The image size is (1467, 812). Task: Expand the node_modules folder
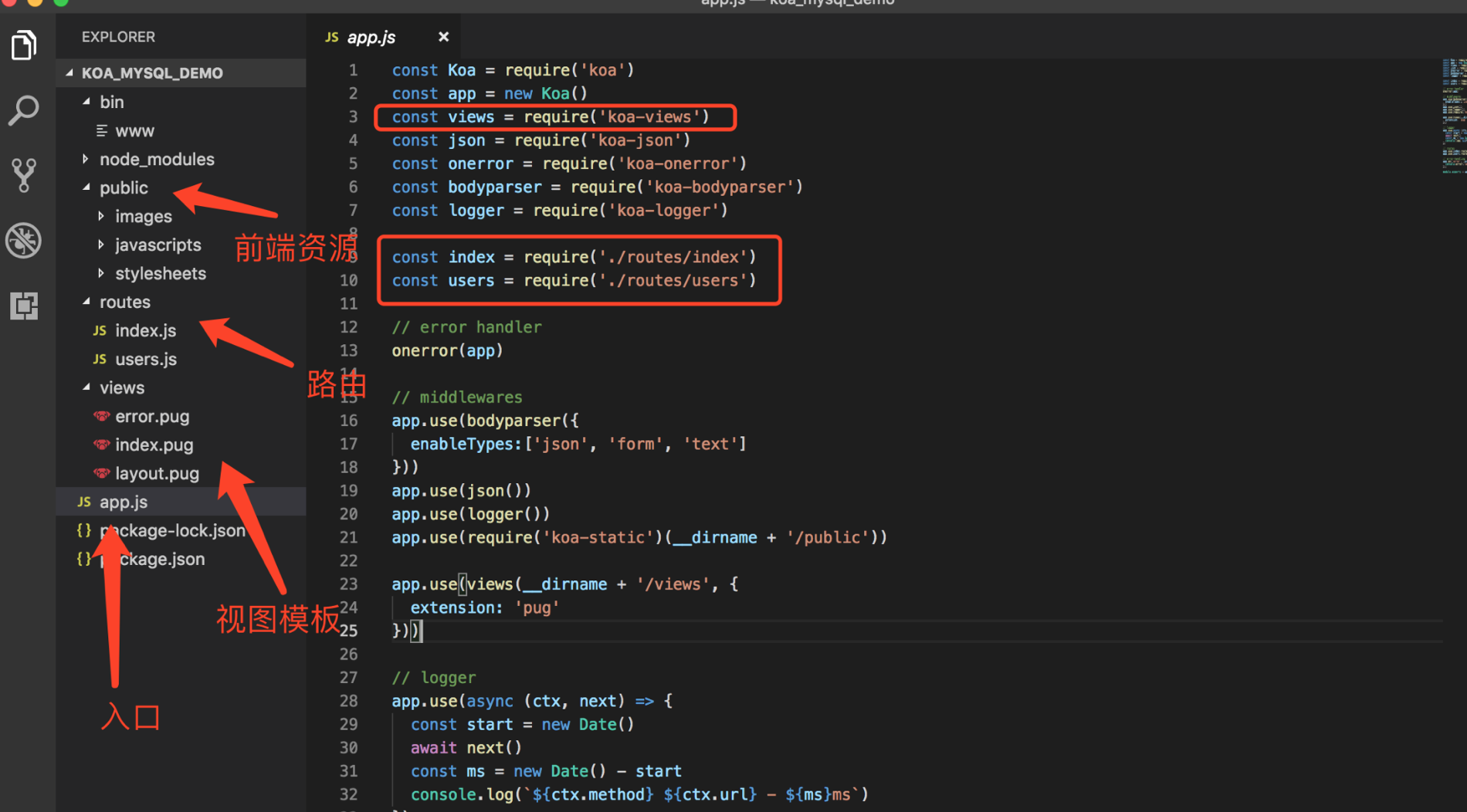coord(86,159)
